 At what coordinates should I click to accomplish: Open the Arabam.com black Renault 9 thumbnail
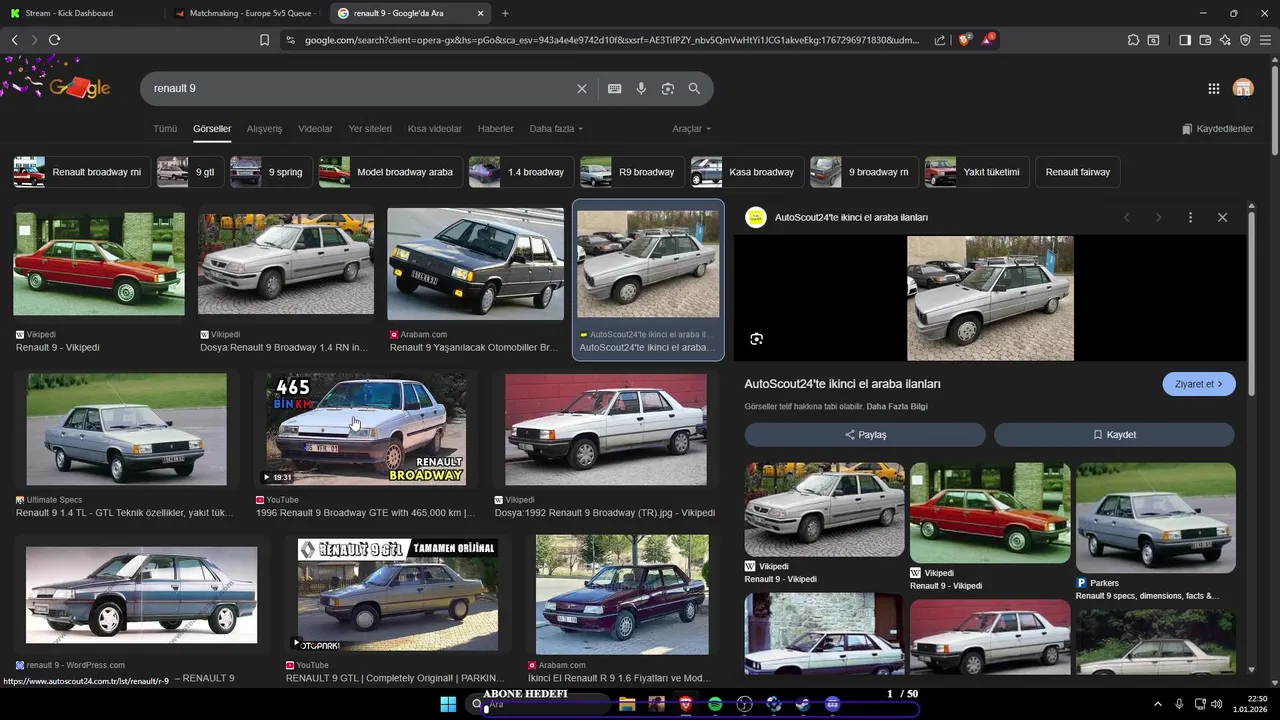475,264
